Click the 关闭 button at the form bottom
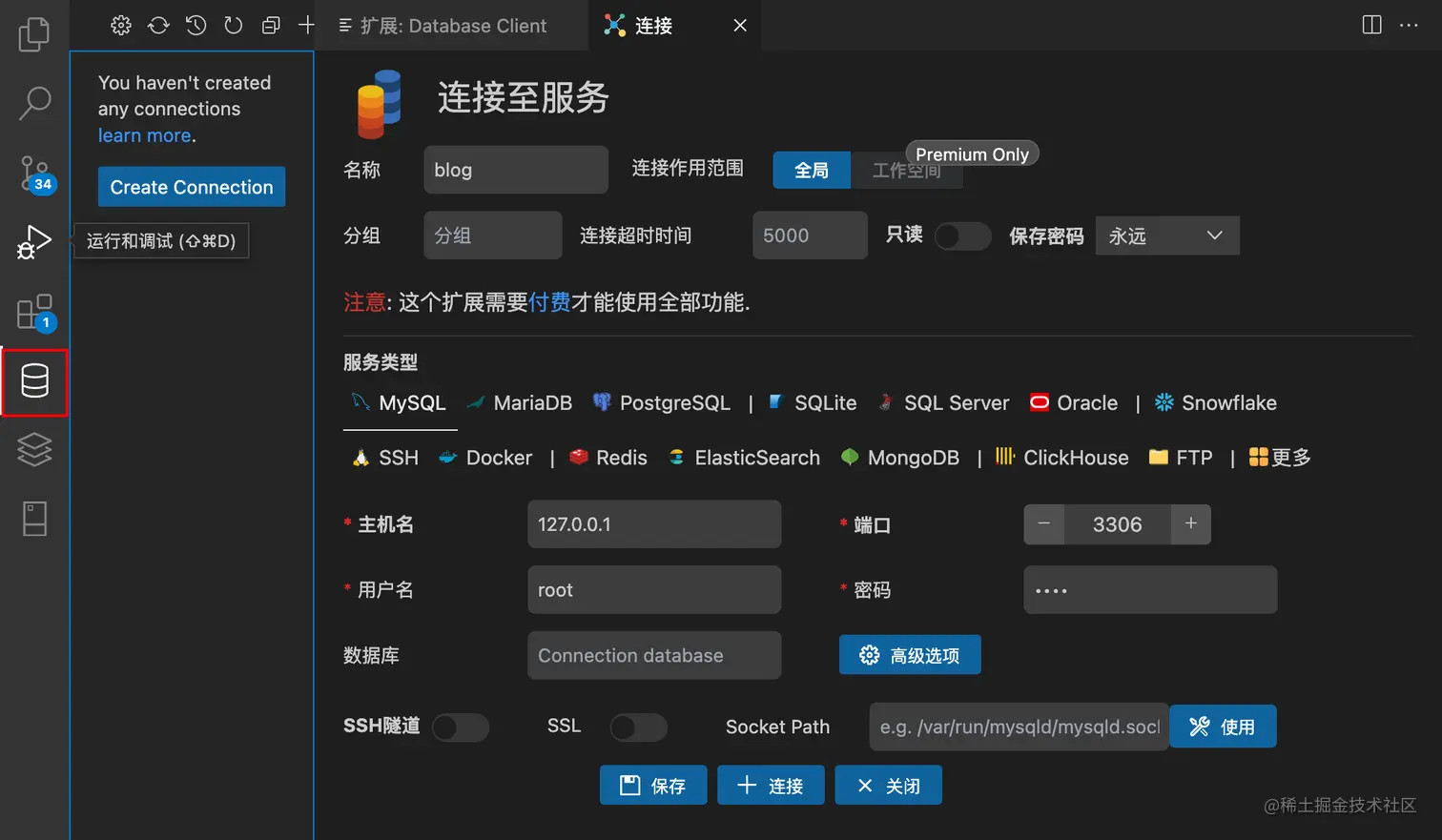This screenshot has height=840, width=1442. 888,786
